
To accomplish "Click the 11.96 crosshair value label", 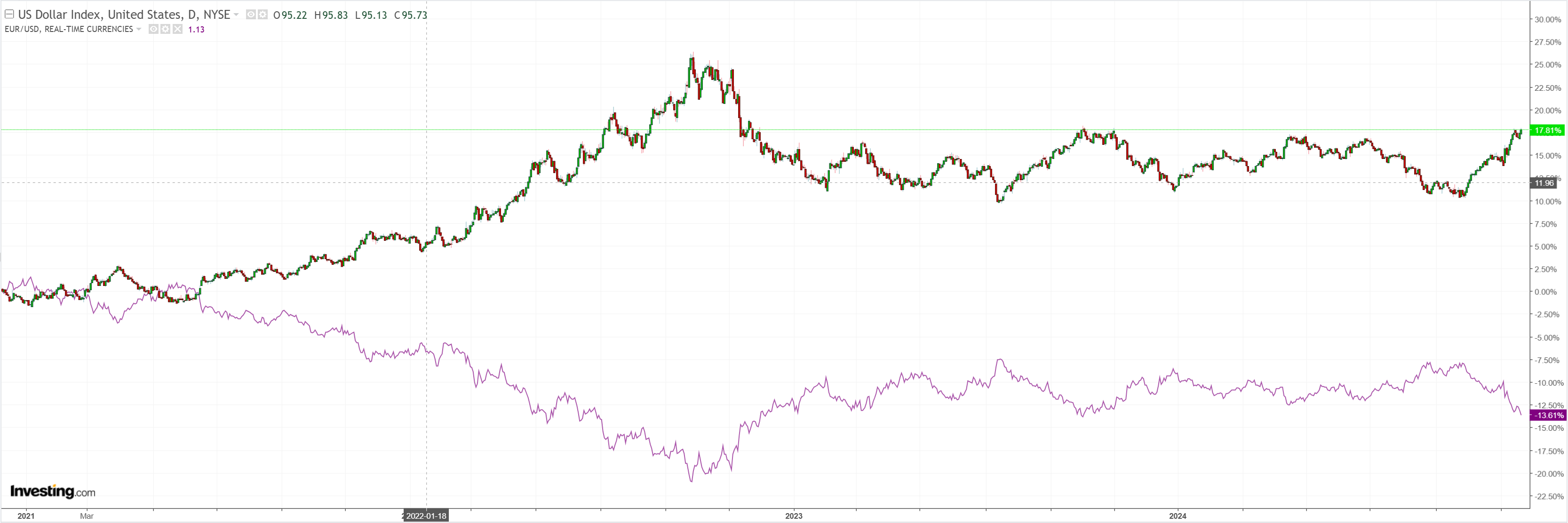I will coord(1544,182).
